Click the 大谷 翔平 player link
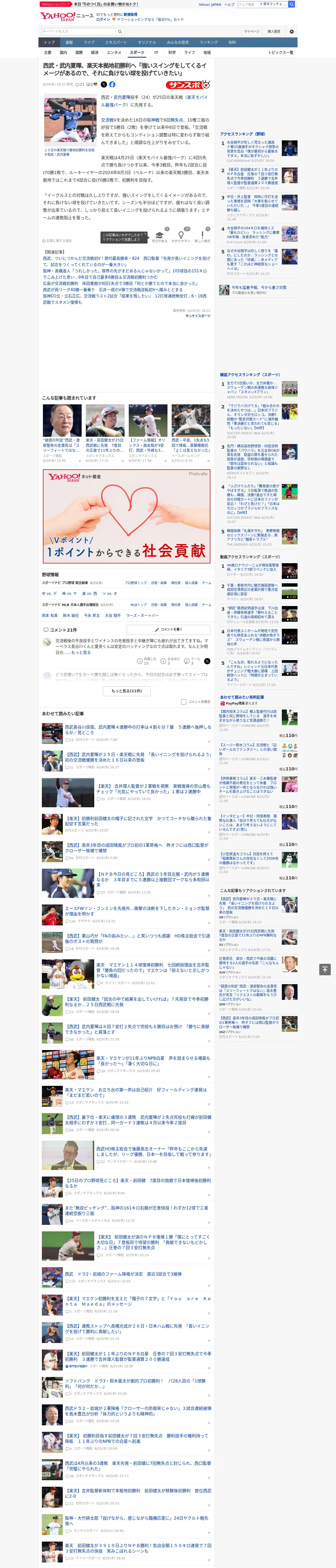 point(113,615)
